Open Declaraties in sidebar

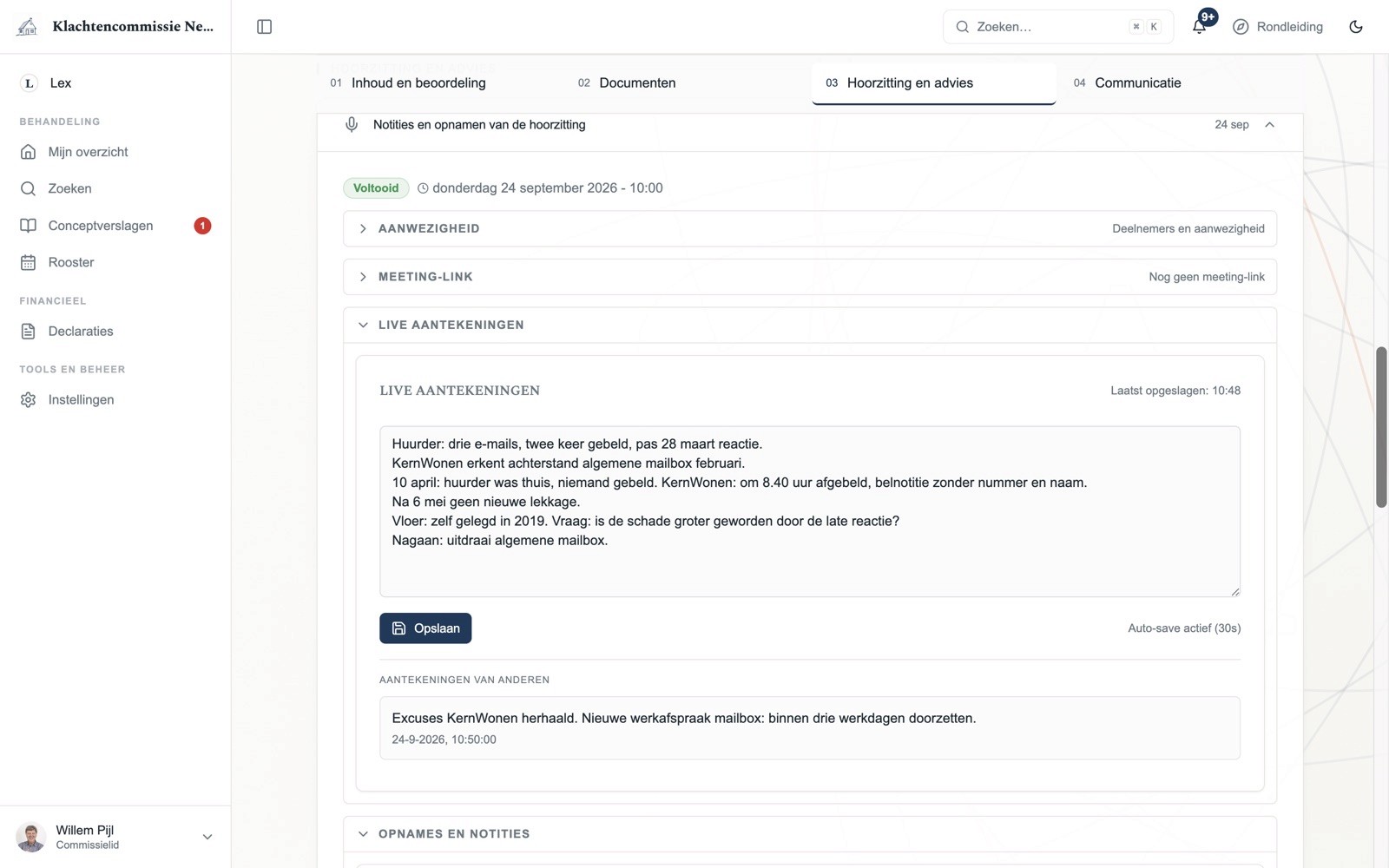[x=115, y=331]
